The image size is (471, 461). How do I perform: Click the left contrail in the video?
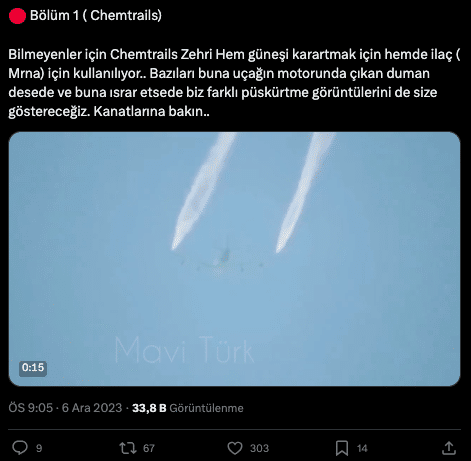203,190
